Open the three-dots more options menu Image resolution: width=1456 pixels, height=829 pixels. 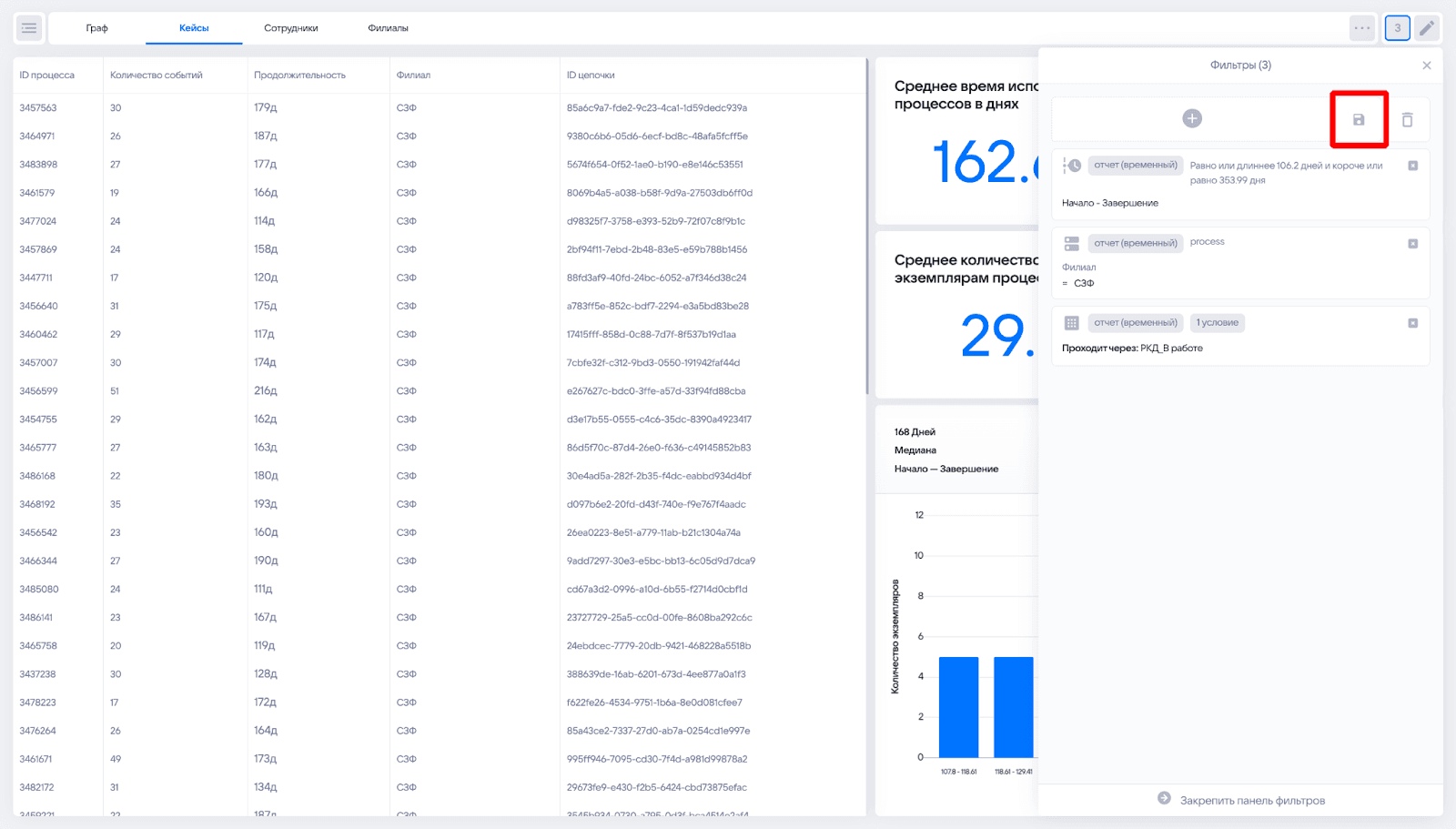(x=1362, y=28)
